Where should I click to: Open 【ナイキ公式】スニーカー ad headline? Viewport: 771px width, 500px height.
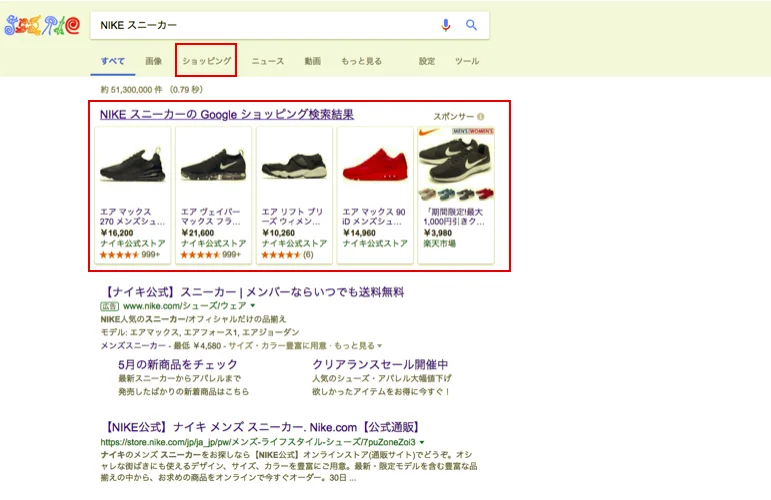pyautogui.click(x=253, y=293)
